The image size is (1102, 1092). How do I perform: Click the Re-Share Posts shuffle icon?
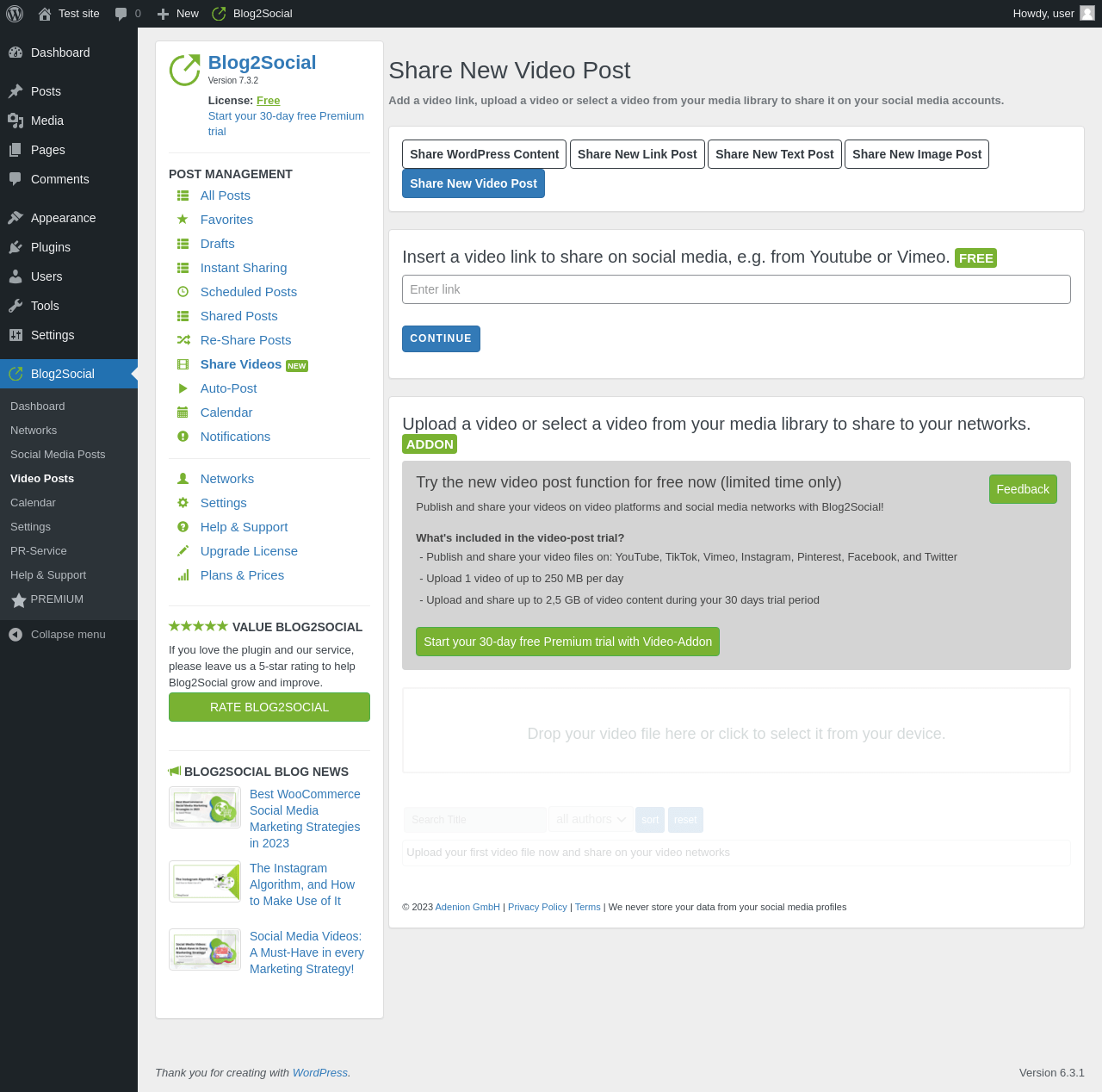point(183,340)
